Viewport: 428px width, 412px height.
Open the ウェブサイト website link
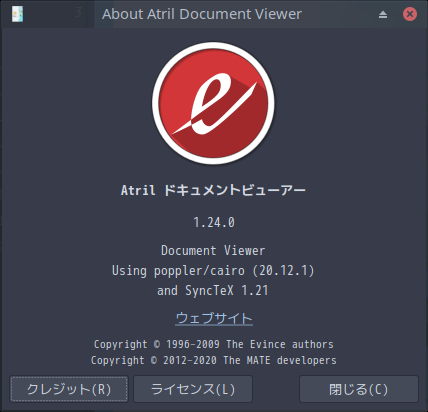point(214,318)
